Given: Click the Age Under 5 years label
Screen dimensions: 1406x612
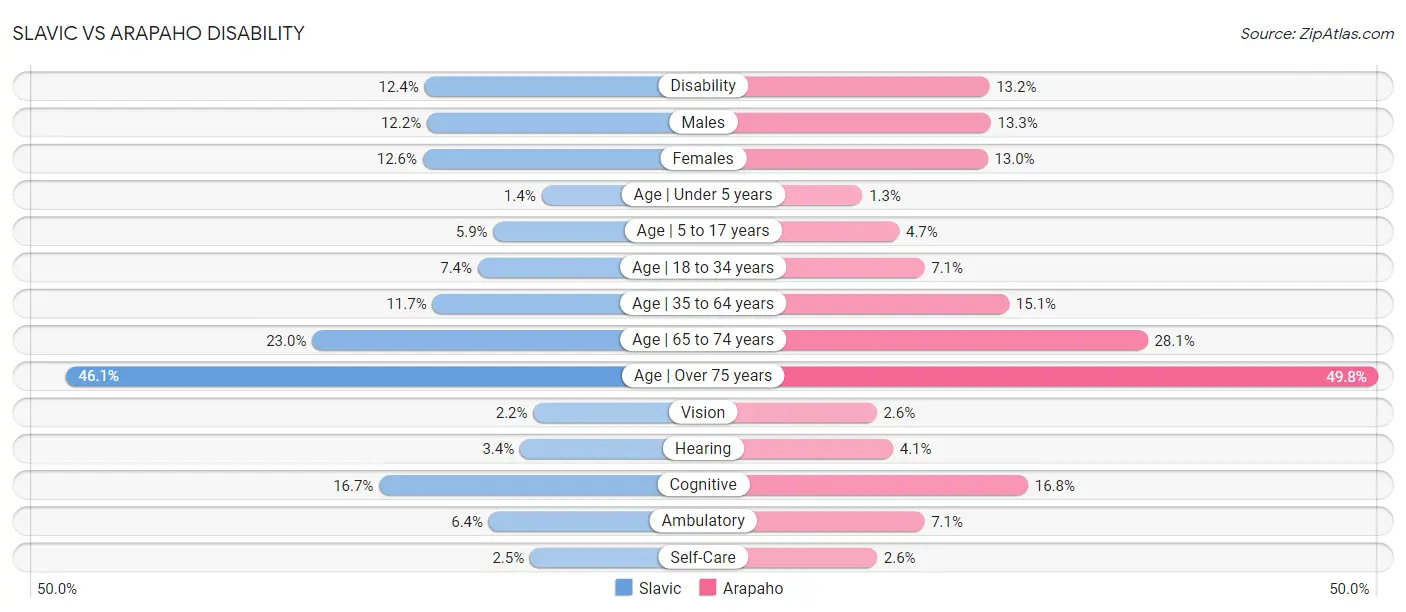Looking at the screenshot, I should click(x=703, y=195).
